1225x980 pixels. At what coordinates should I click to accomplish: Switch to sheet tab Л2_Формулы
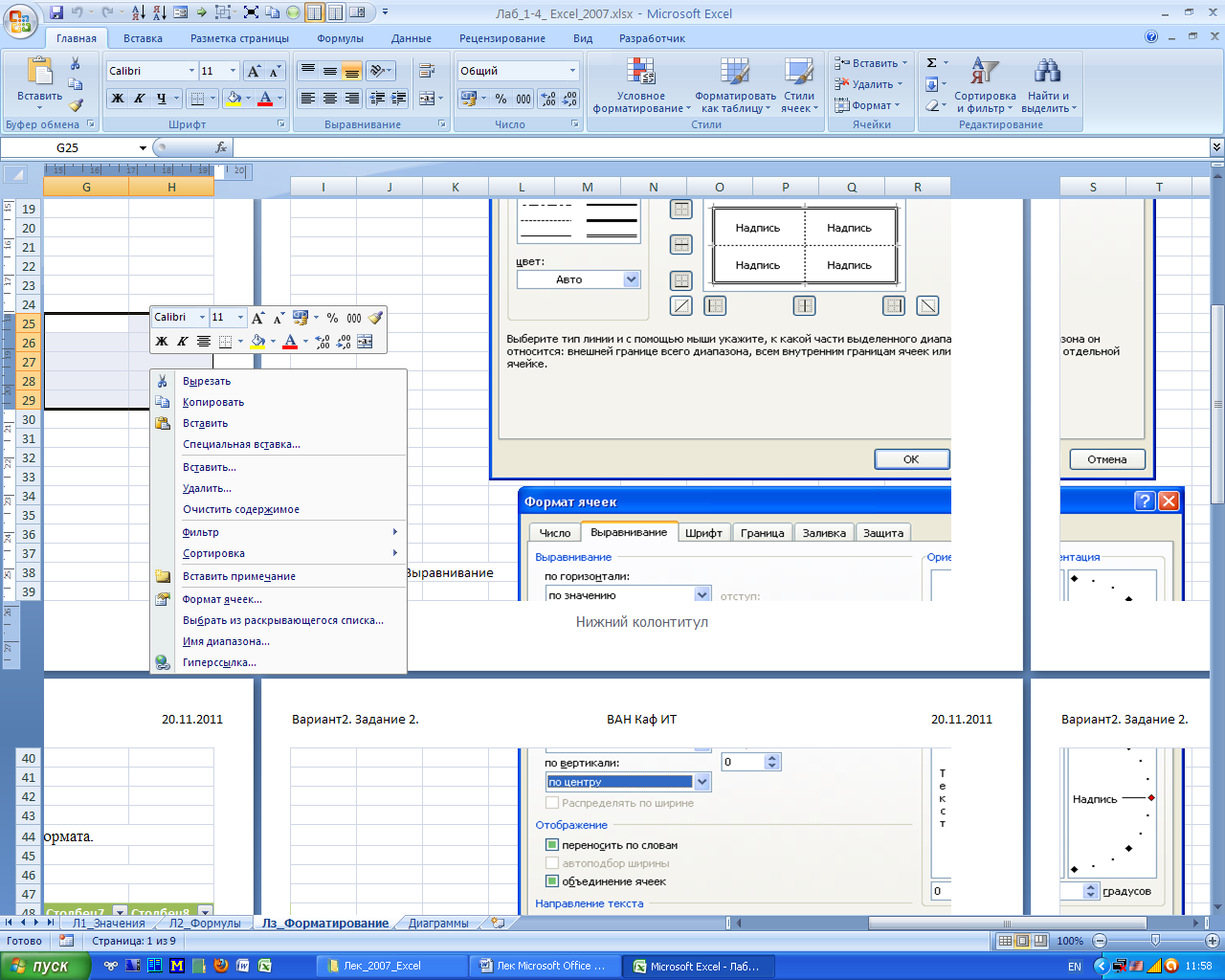[x=205, y=924]
